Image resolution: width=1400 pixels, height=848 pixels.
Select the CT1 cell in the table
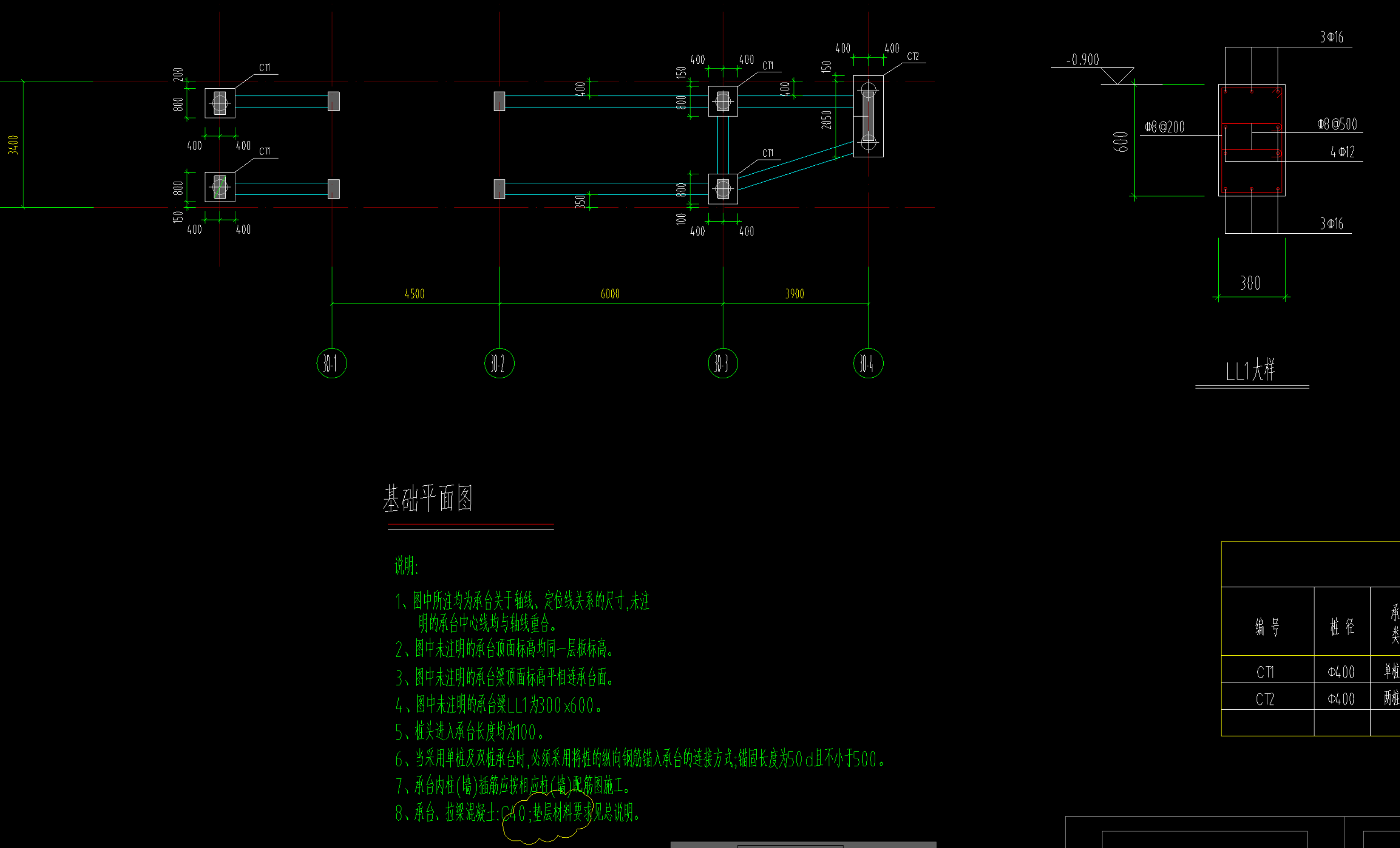pyautogui.click(x=1265, y=672)
